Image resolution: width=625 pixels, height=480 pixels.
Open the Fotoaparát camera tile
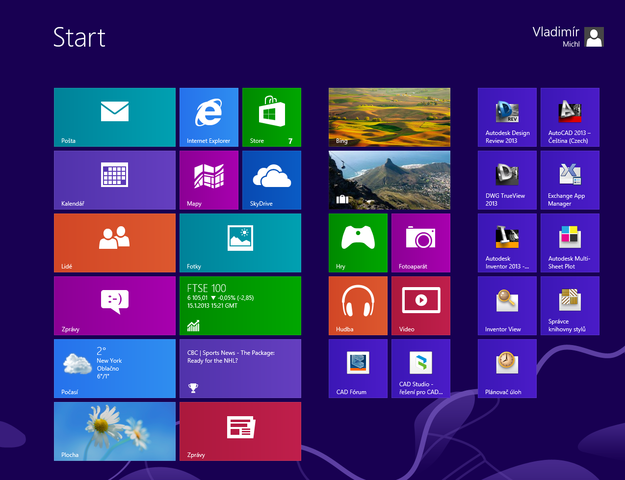421,243
